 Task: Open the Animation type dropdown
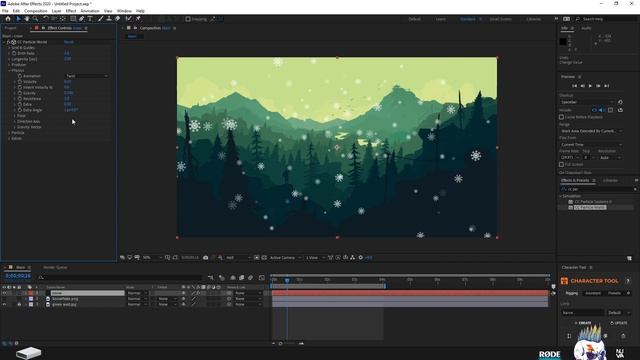point(87,76)
